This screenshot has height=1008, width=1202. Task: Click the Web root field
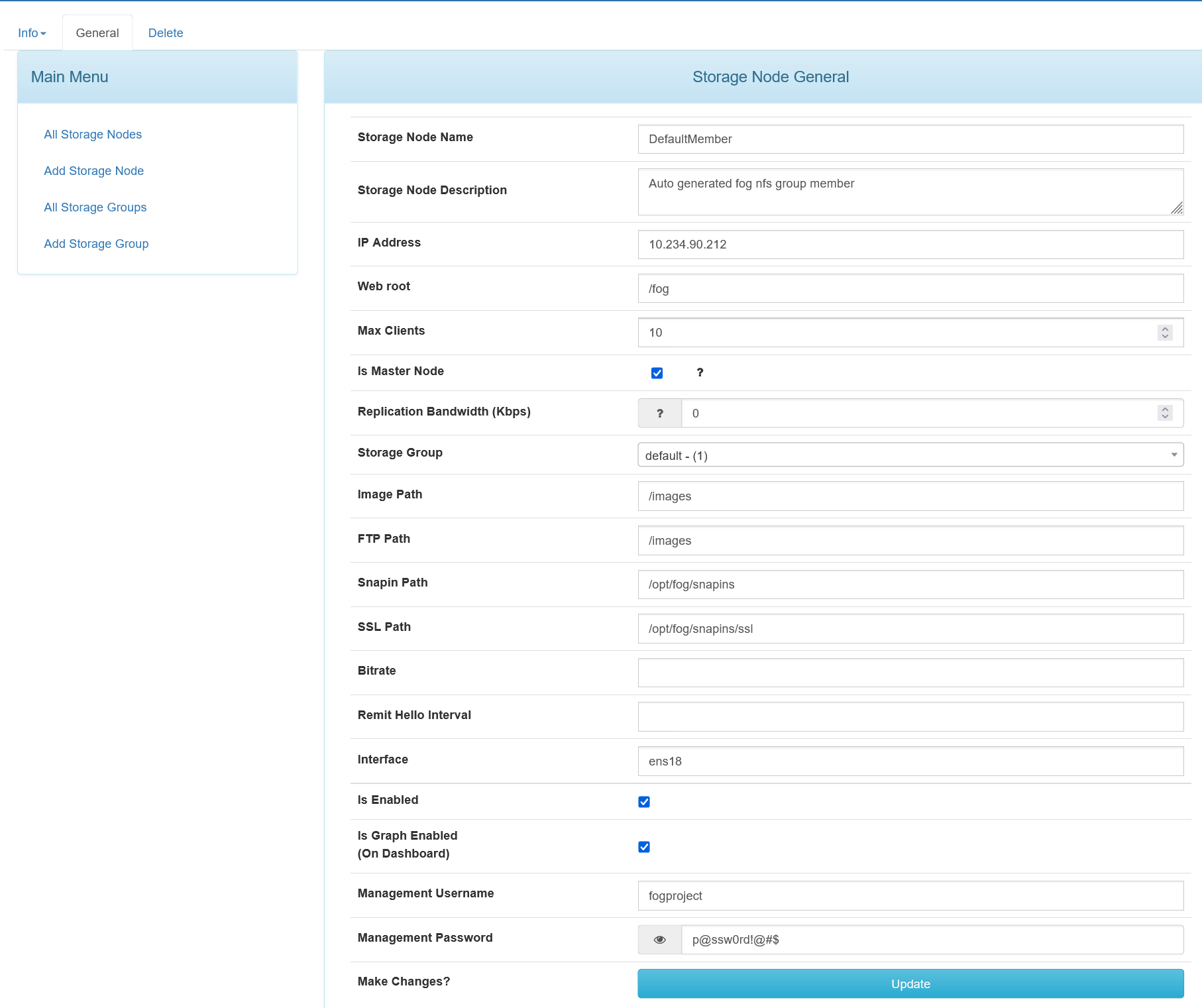(x=910, y=289)
